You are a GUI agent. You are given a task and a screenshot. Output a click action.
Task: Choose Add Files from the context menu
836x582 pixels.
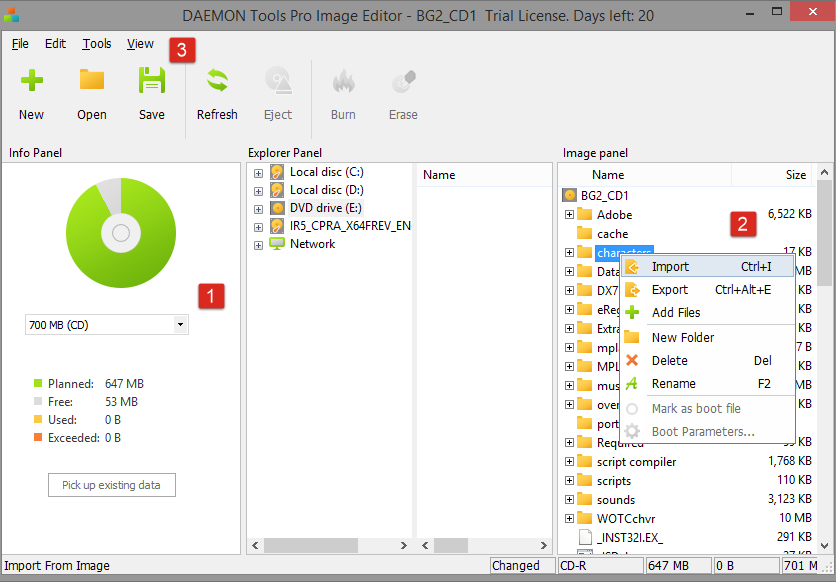click(707, 312)
